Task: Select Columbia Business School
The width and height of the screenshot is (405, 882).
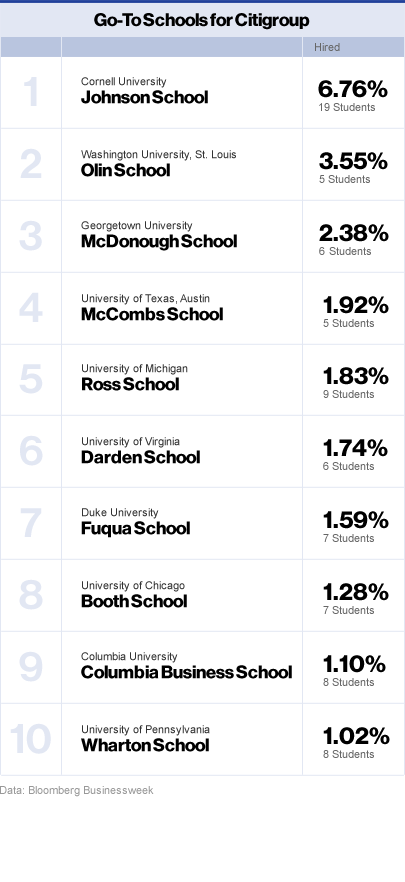Action: click(x=187, y=672)
